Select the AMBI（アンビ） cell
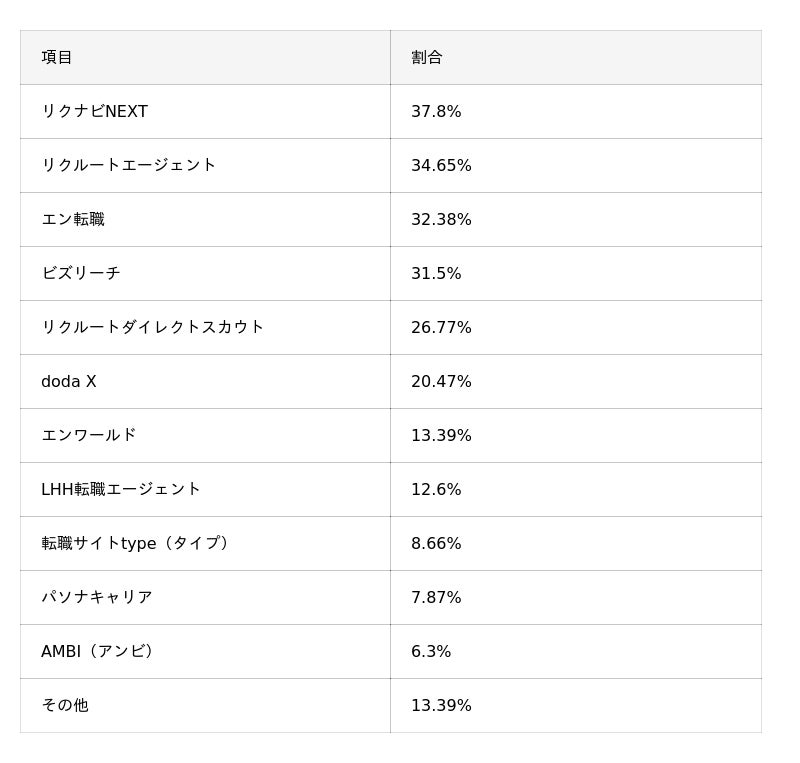Image resolution: width=800 pixels, height=763 pixels. click(100, 652)
